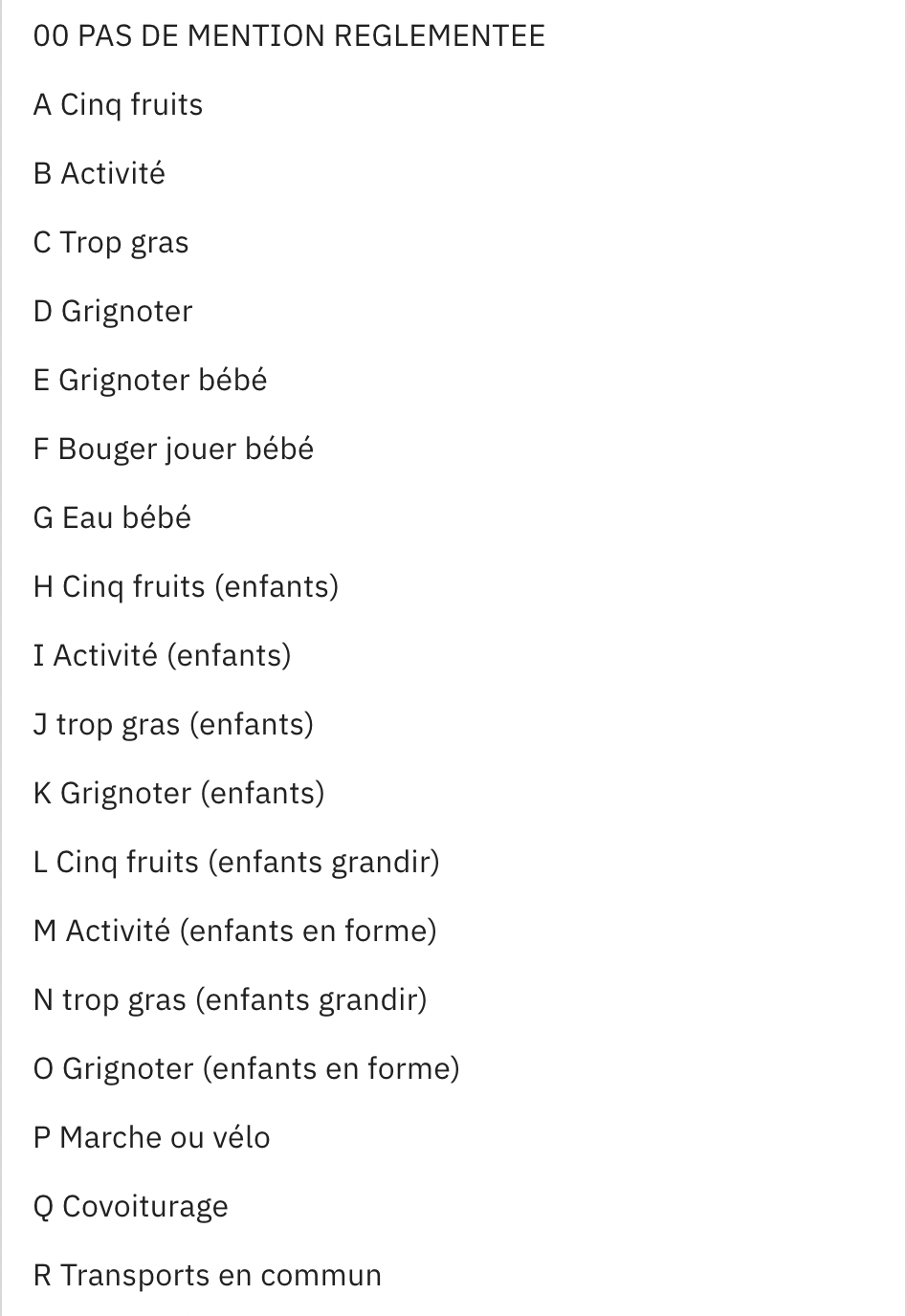Select the '00 PAS DE MENTION REGLEMENTEE' option

tap(289, 36)
